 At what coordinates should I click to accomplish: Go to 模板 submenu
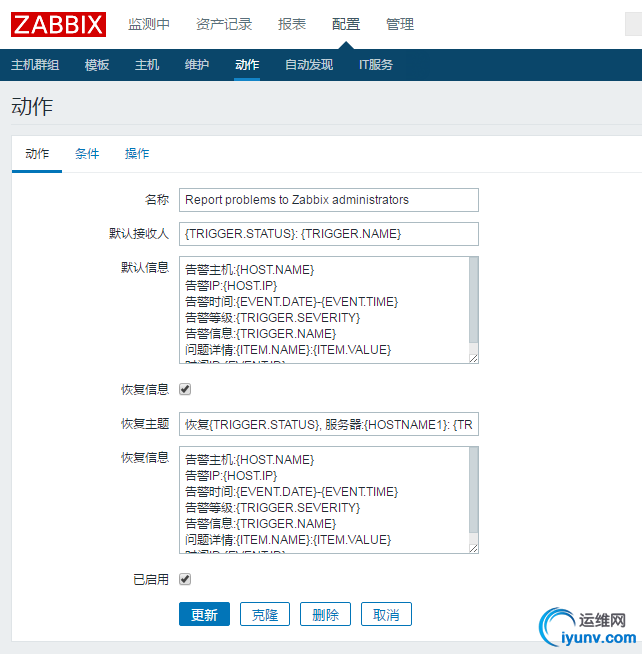(97, 65)
